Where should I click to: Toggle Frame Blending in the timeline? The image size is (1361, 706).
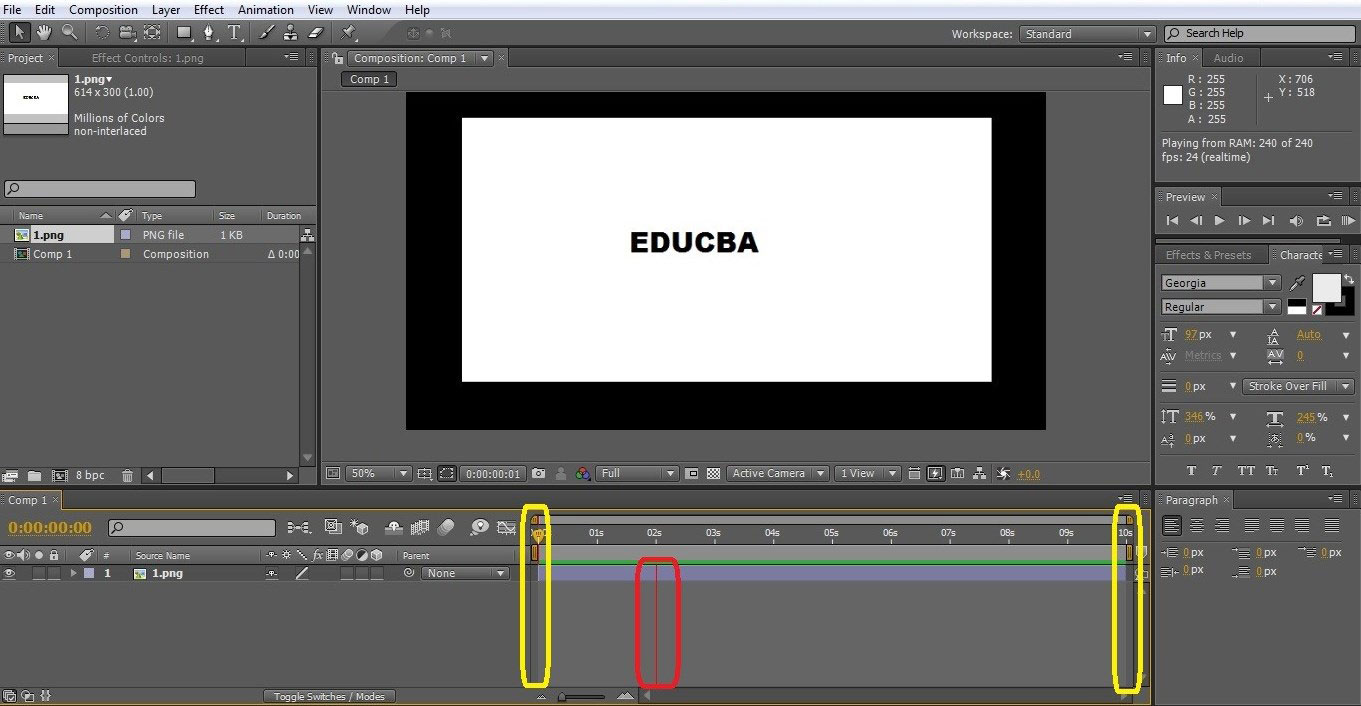point(418,527)
